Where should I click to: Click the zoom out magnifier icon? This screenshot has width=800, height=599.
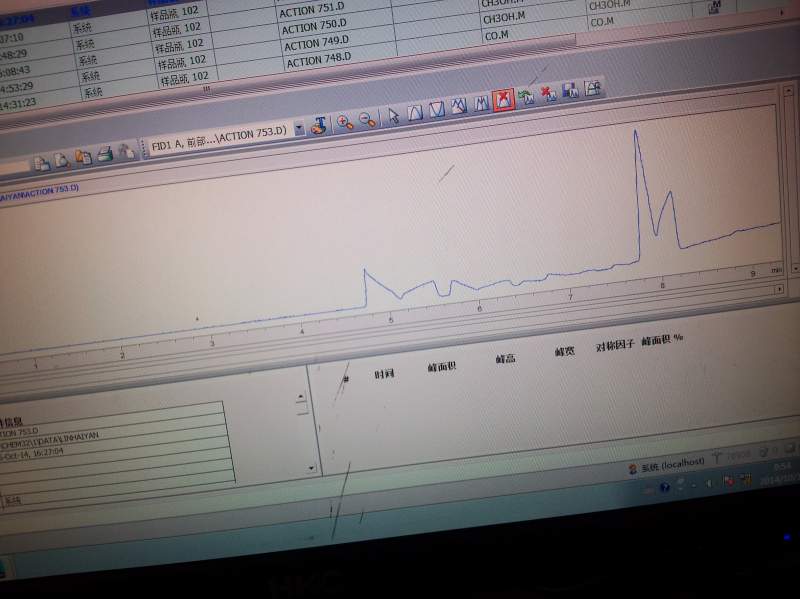[x=367, y=119]
